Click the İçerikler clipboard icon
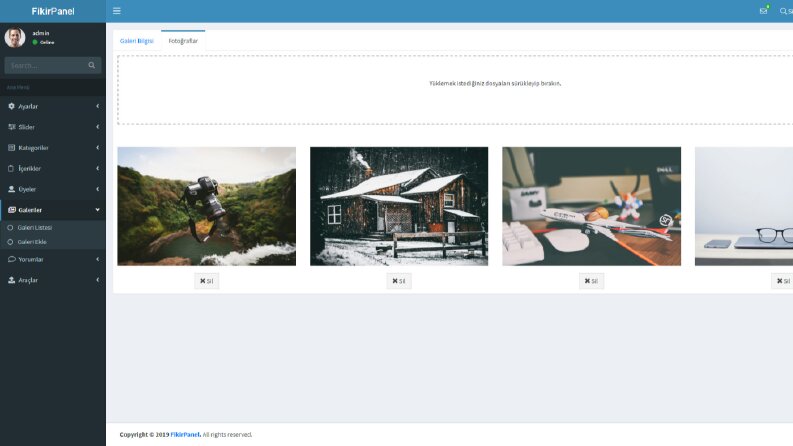 [x=11, y=168]
